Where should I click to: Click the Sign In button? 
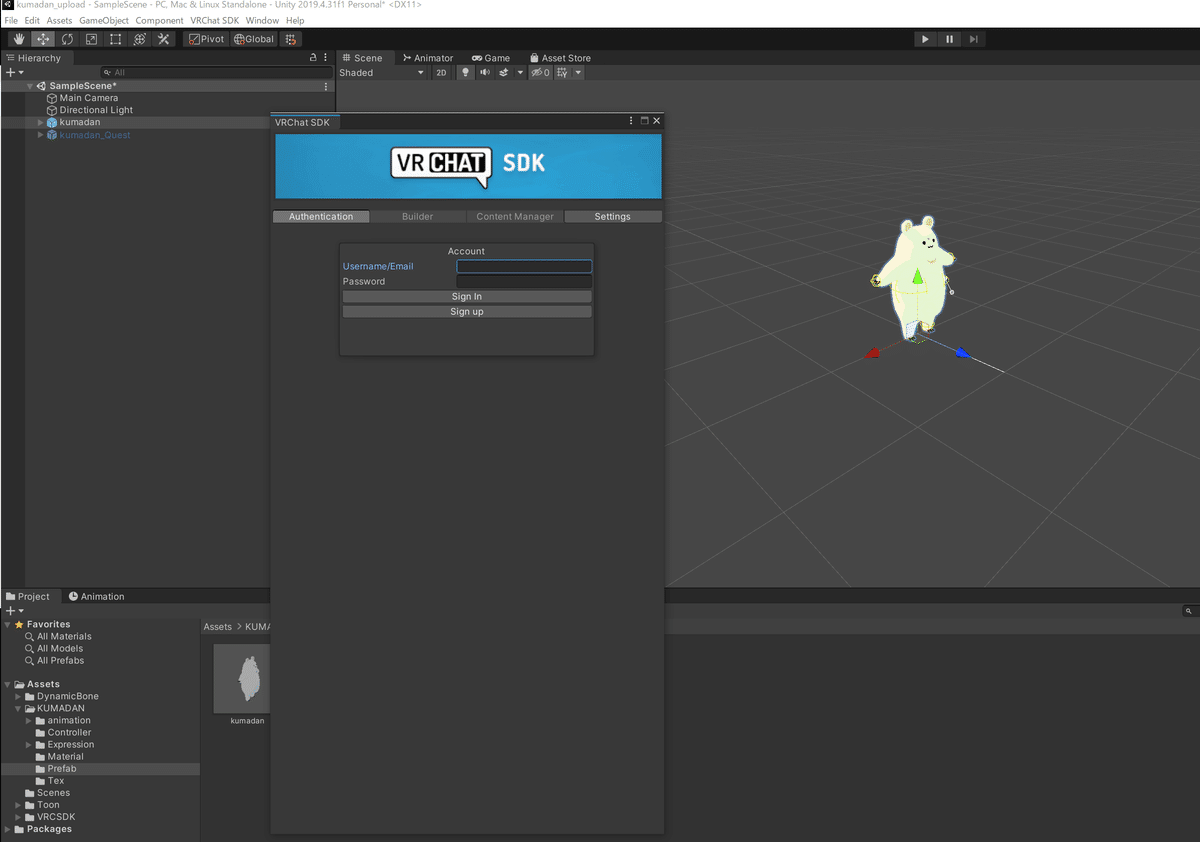click(x=467, y=296)
